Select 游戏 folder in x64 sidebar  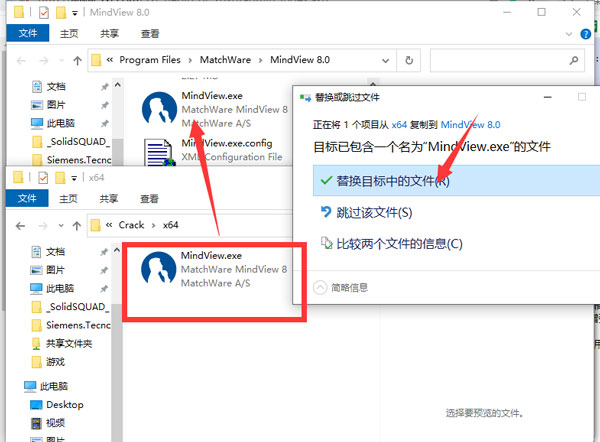tap(49, 362)
